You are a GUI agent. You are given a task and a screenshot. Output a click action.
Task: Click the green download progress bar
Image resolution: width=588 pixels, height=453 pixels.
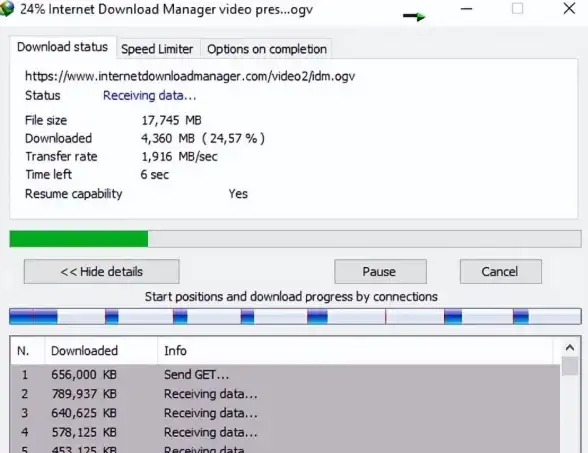tap(296, 239)
